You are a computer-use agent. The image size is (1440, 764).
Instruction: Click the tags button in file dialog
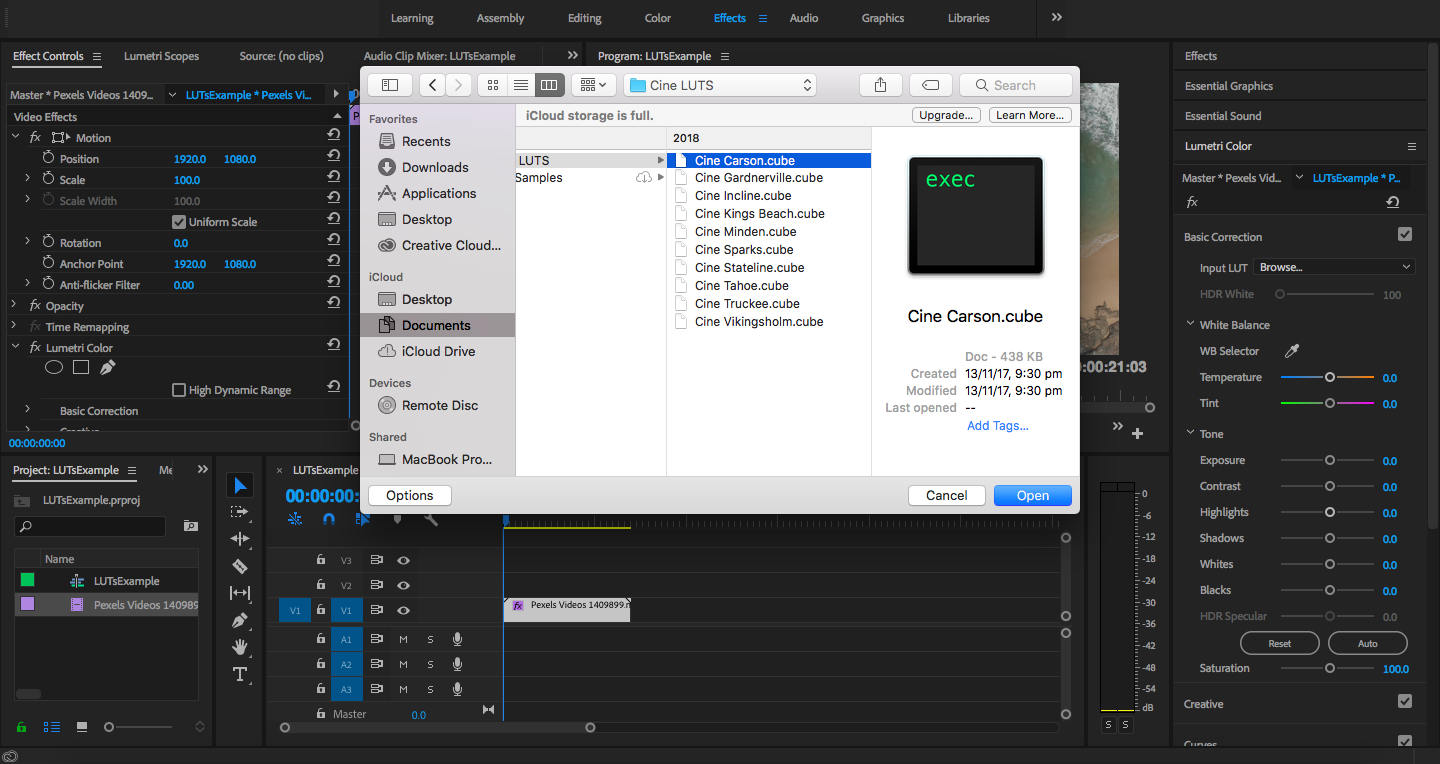[930, 85]
